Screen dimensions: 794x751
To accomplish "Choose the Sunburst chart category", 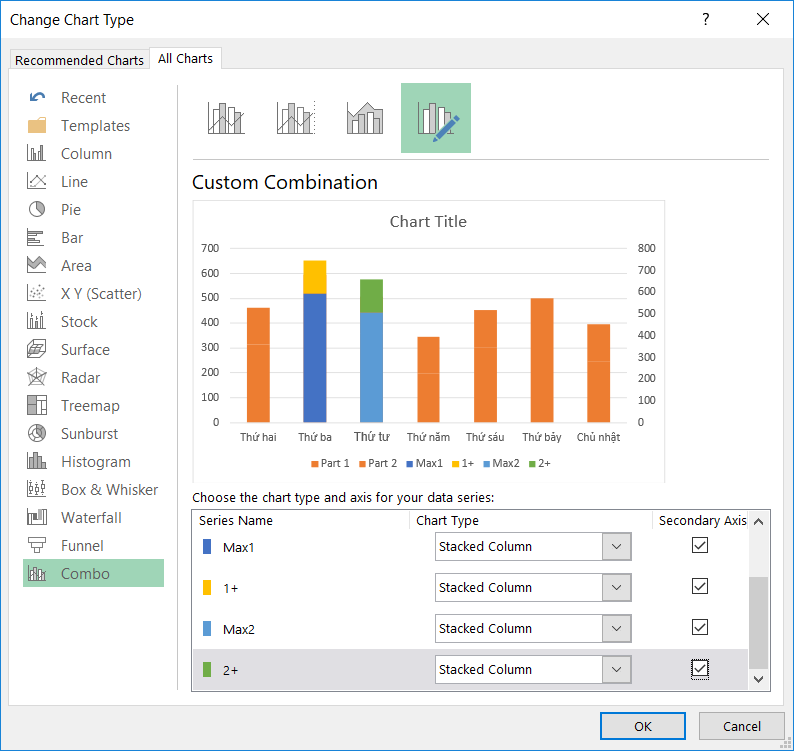I will click(89, 434).
